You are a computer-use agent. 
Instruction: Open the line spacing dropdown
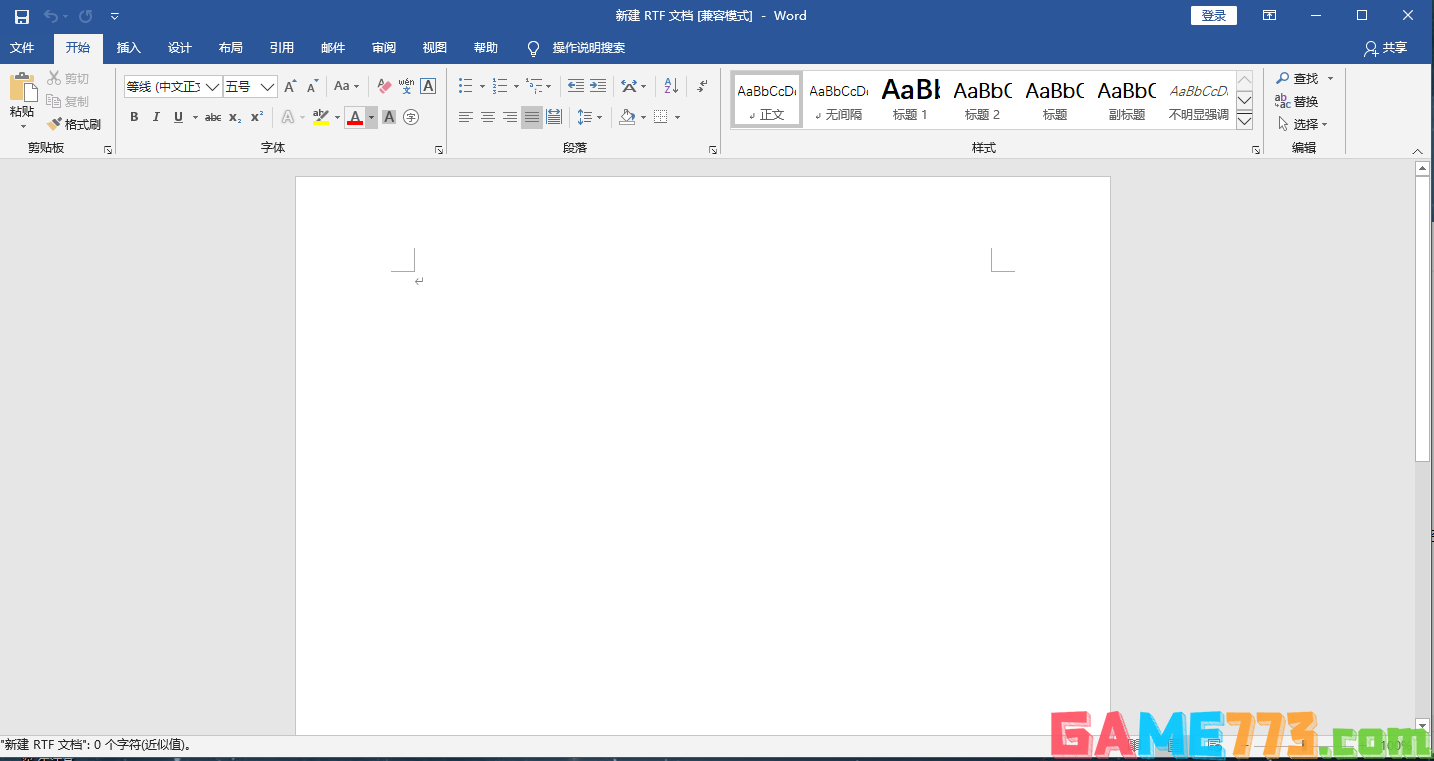590,117
